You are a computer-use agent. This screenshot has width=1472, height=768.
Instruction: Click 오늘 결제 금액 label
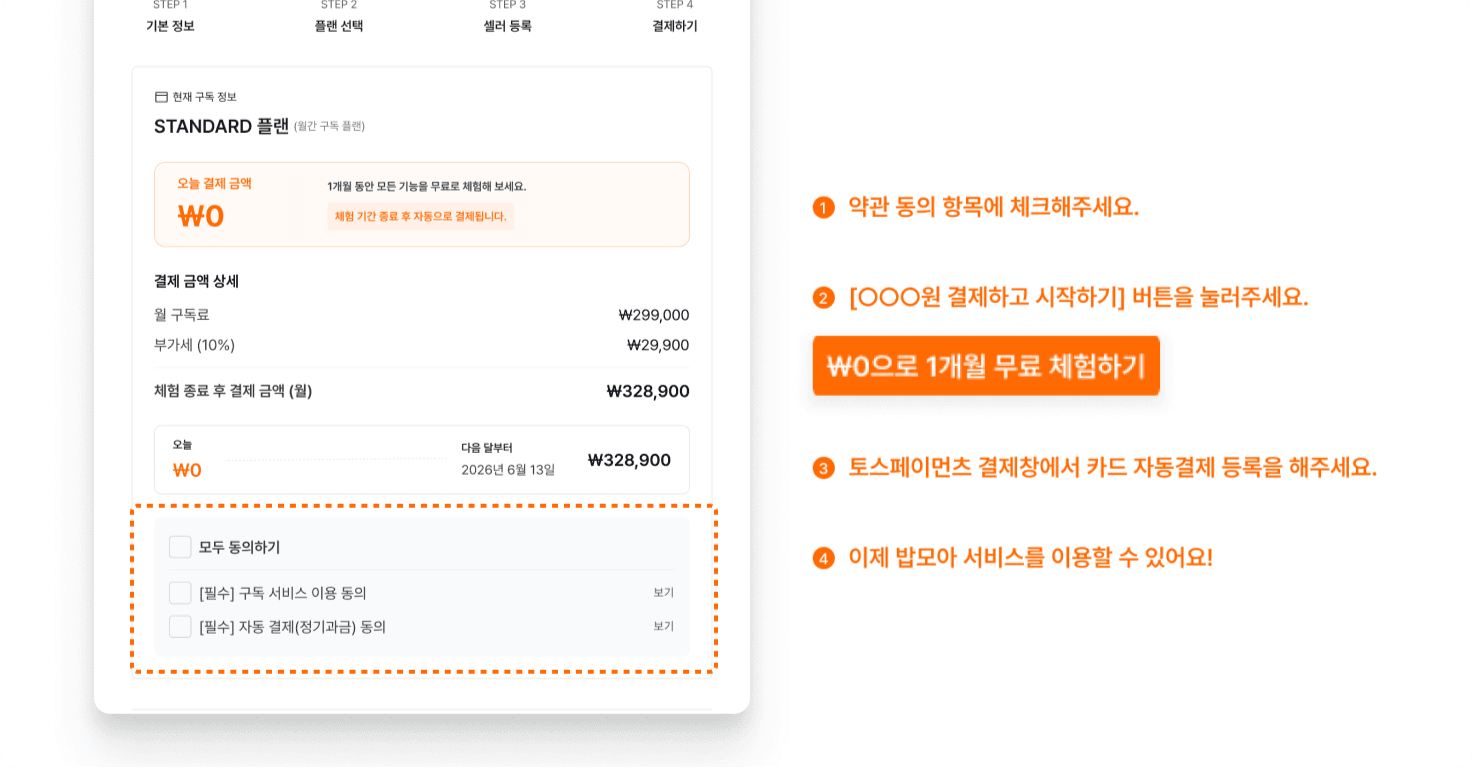click(x=215, y=184)
